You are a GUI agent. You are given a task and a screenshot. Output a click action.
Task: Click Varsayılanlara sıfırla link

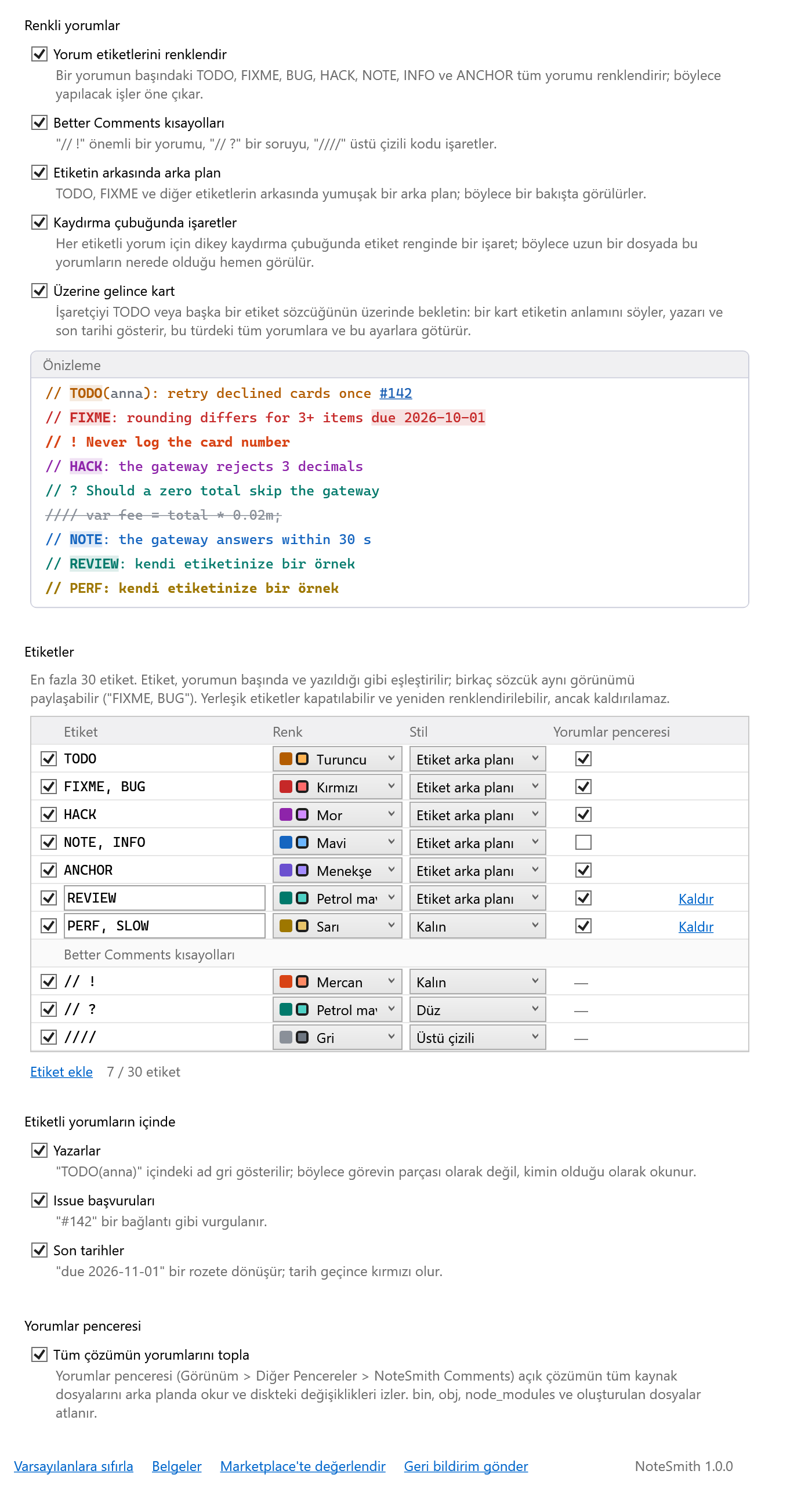[x=74, y=1466]
